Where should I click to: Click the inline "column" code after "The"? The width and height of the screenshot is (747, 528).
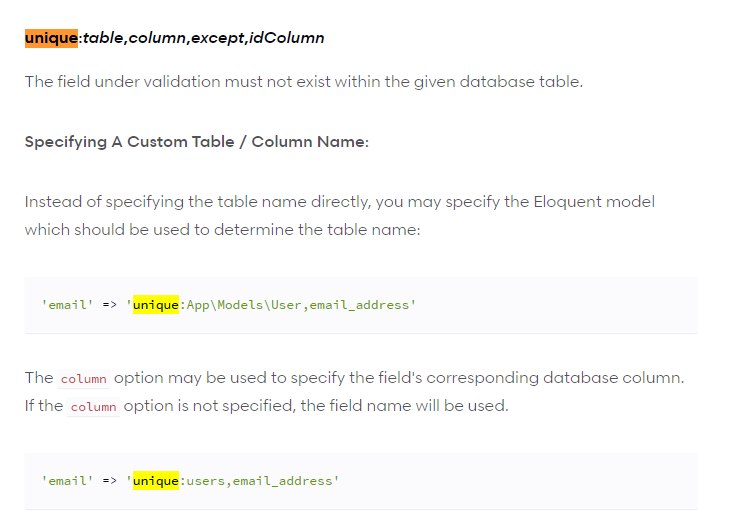click(83, 379)
